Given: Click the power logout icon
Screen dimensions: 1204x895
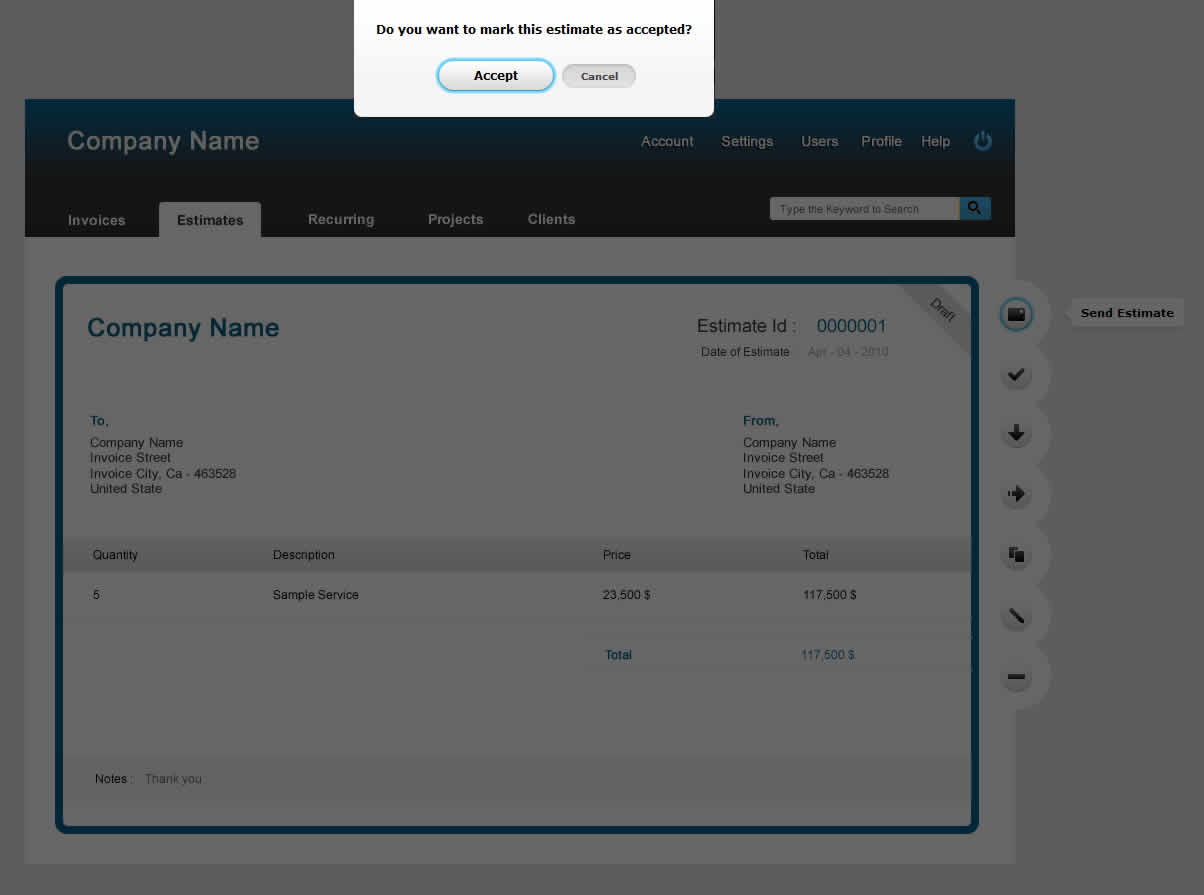Looking at the screenshot, I should pos(983,141).
